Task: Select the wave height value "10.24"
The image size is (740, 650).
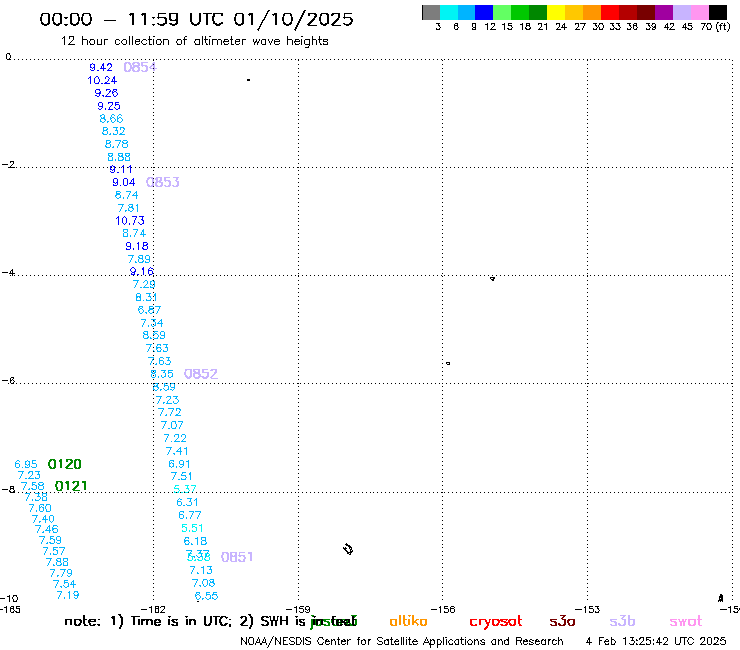Action: [x=102, y=80]
